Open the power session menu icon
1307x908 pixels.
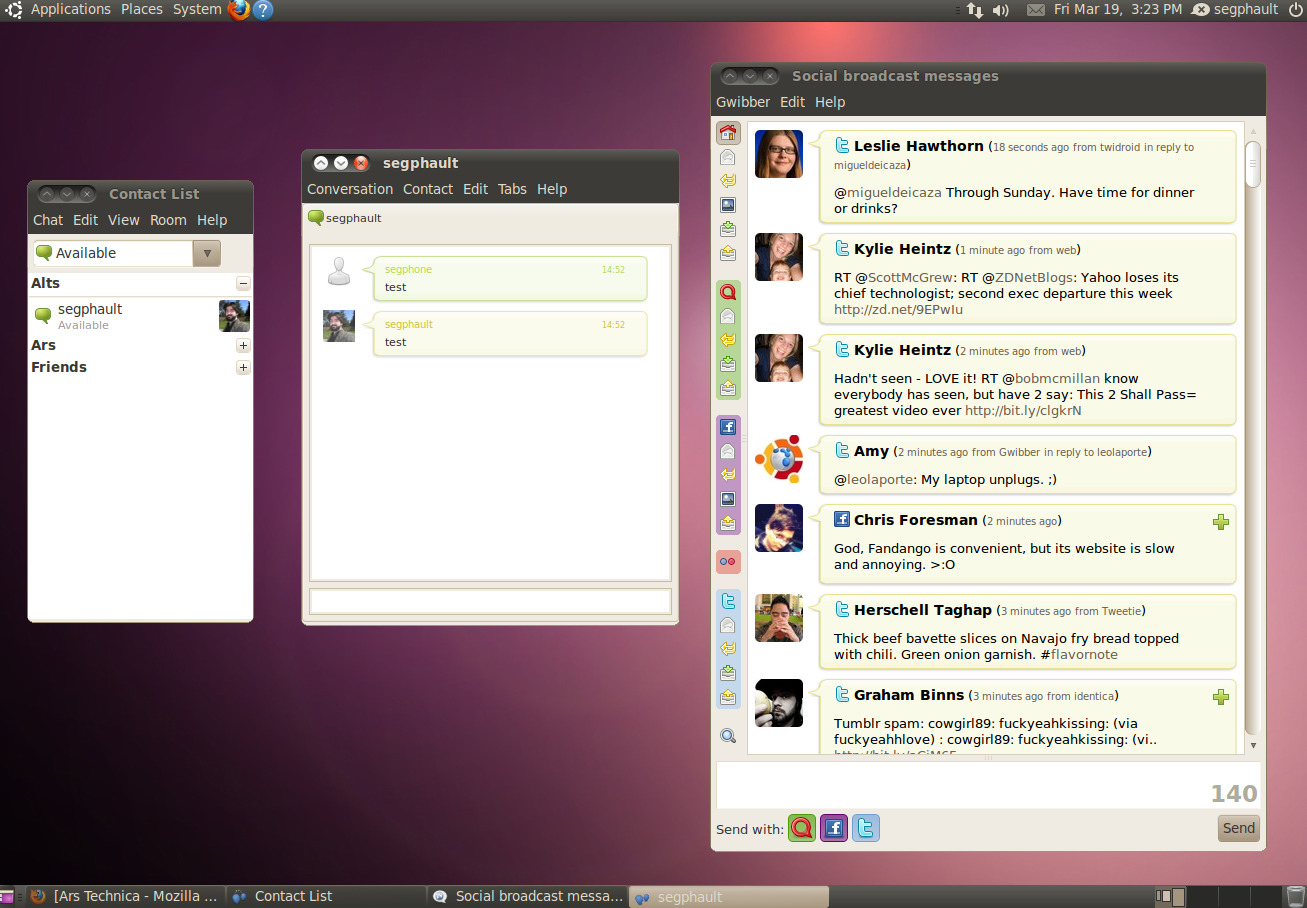(1295, 10)
